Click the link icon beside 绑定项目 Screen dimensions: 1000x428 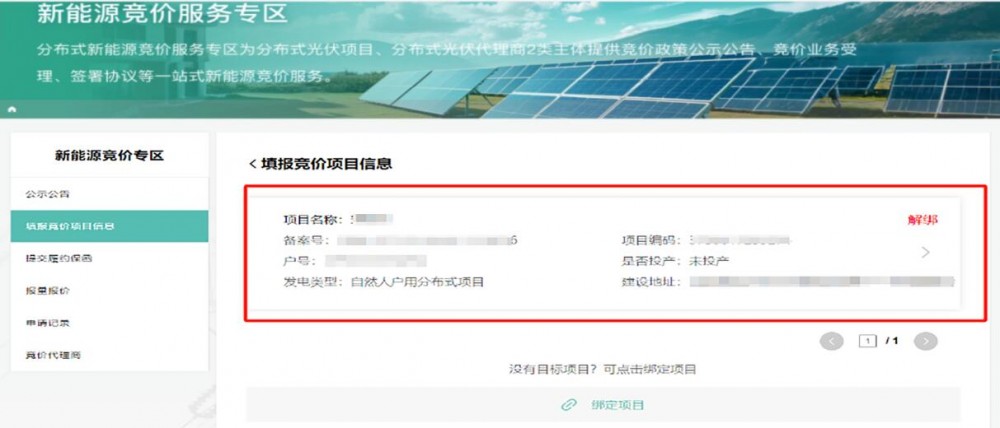[569, 405]
